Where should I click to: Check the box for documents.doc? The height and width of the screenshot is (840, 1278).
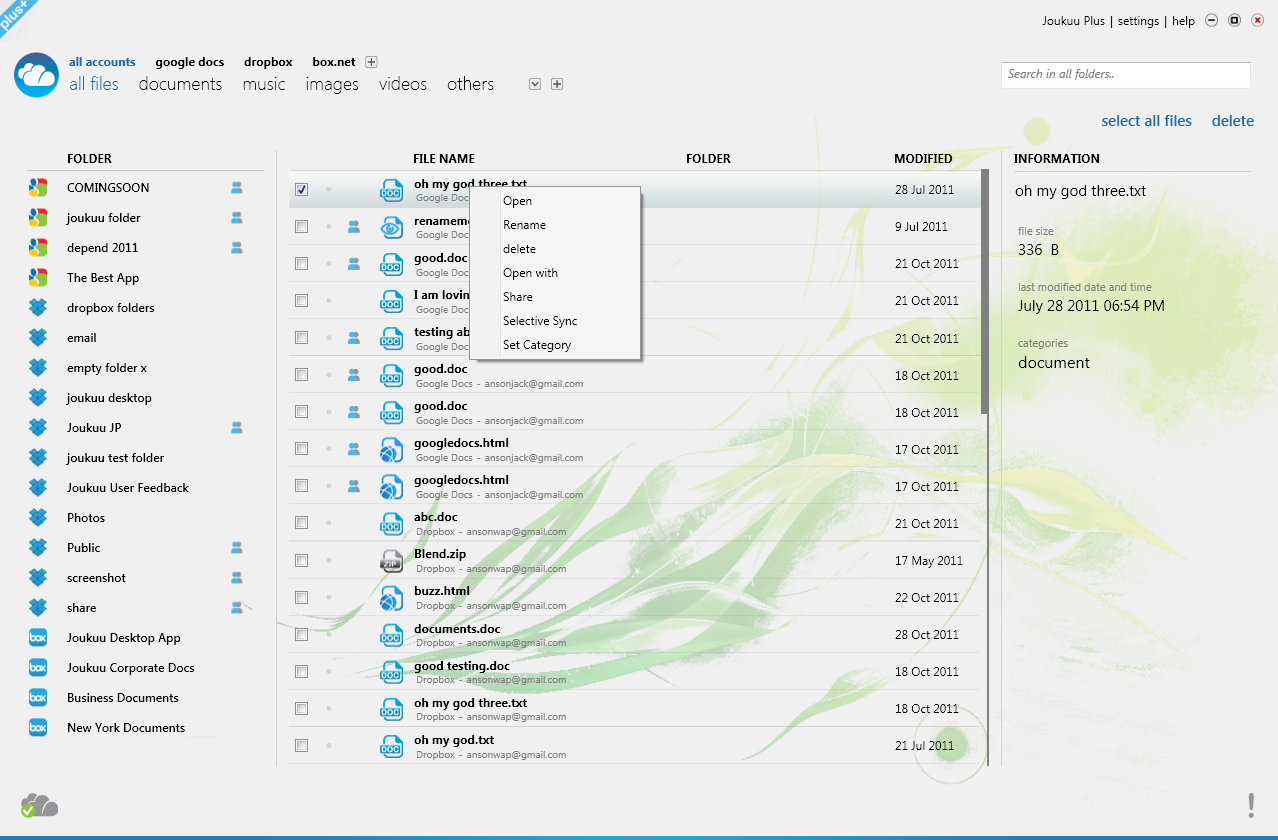point(302,634)
